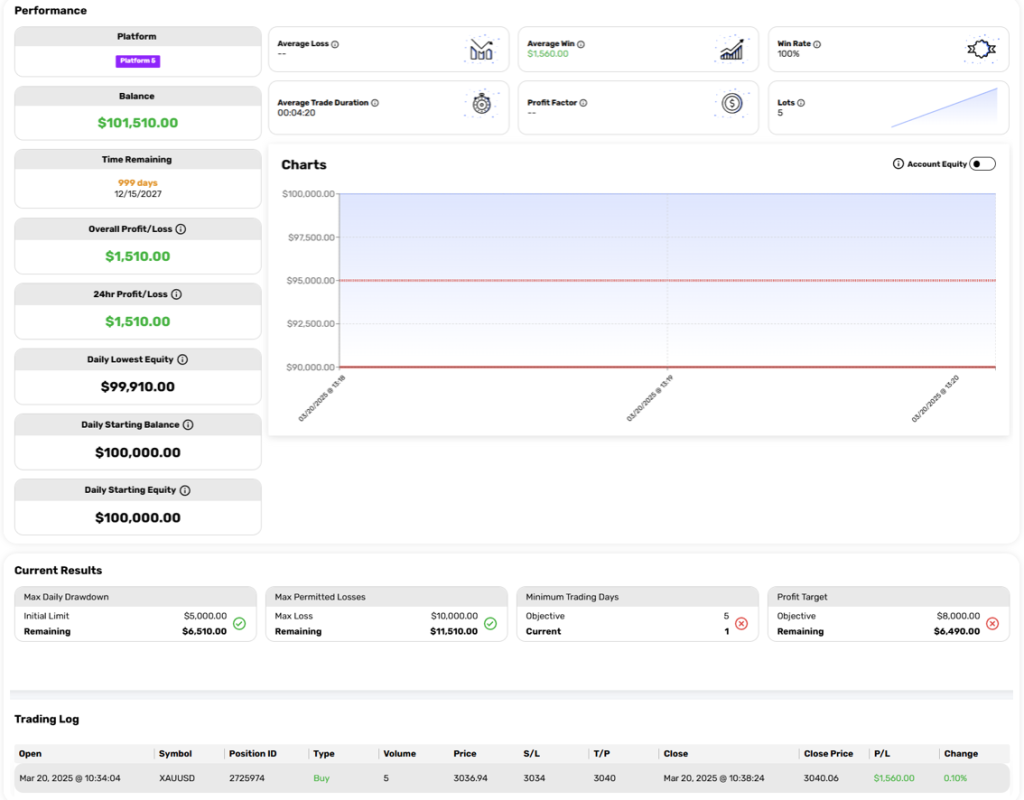
Task: Click the Average Win info icon
Action: 581,44
